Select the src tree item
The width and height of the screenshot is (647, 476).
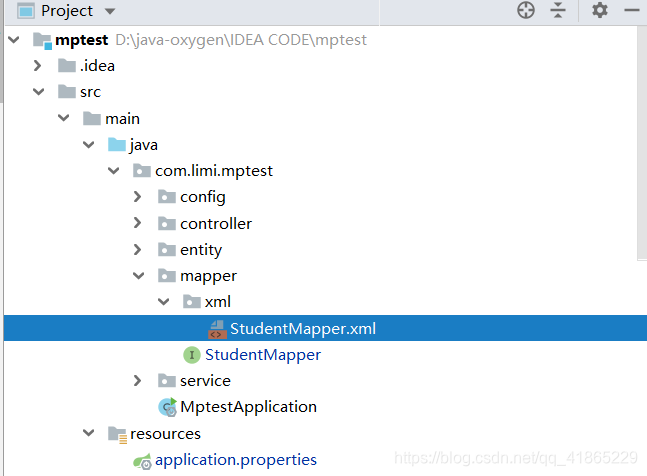click(x=90, y=92)
